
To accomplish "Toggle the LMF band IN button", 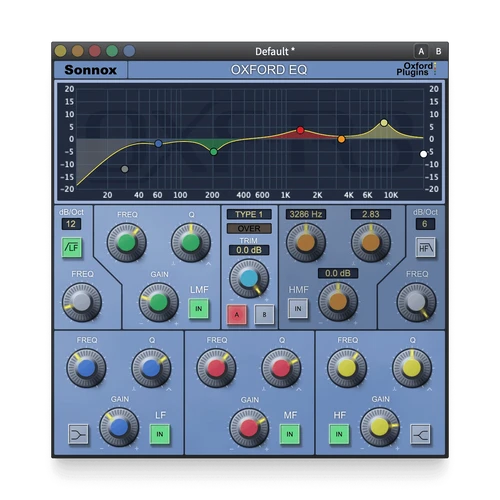I will [x=199, y=309].
